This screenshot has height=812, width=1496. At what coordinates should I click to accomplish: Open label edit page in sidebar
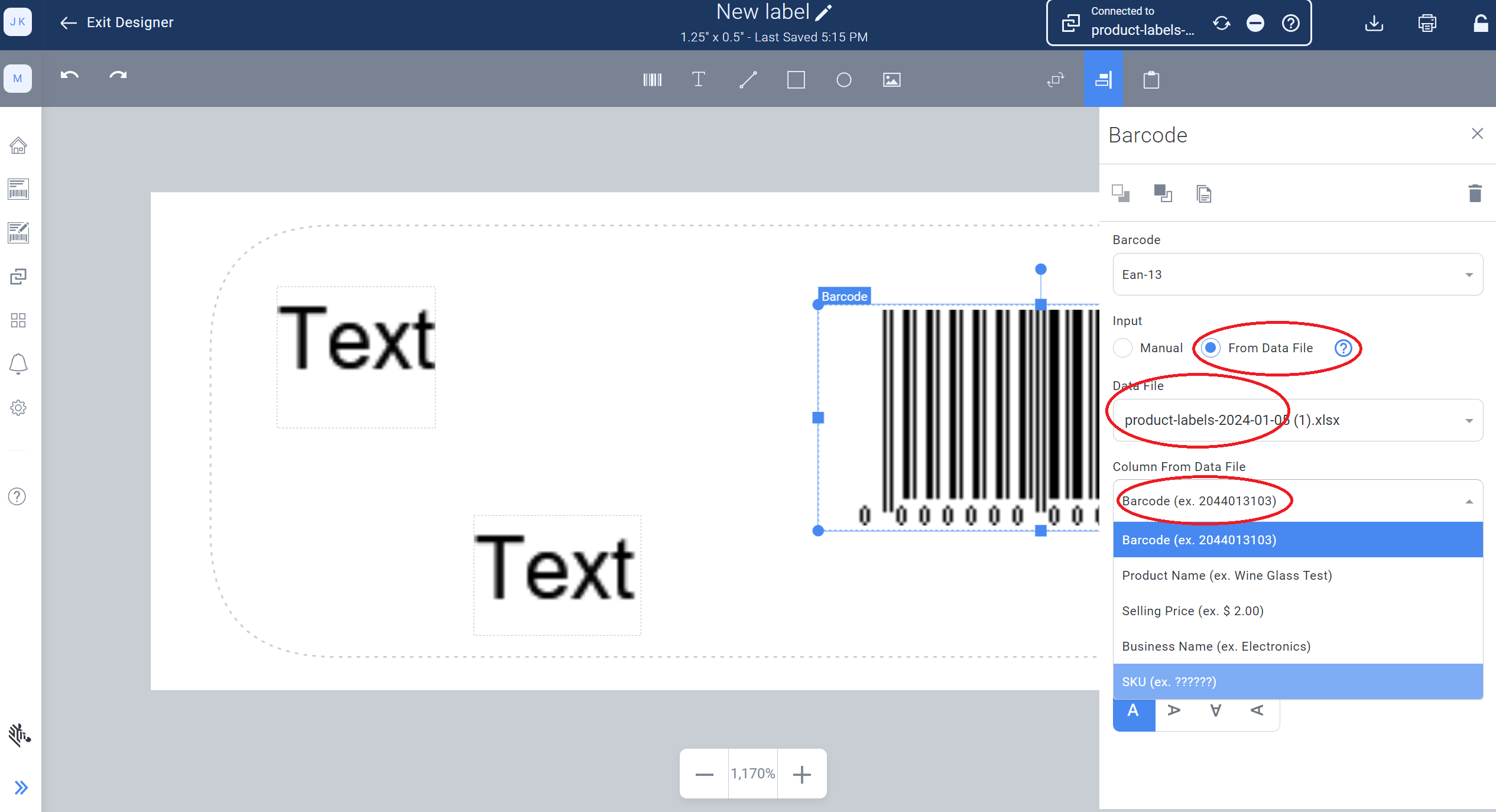click(18, 233)
